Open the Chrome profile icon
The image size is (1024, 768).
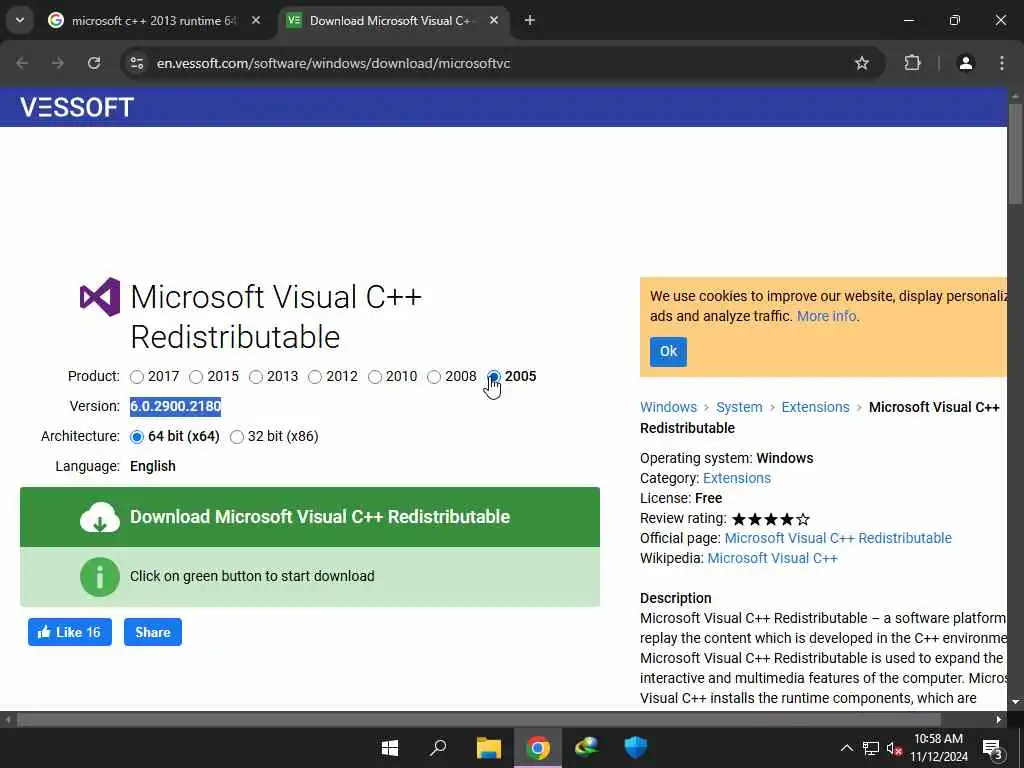click(x=965, y=63)
